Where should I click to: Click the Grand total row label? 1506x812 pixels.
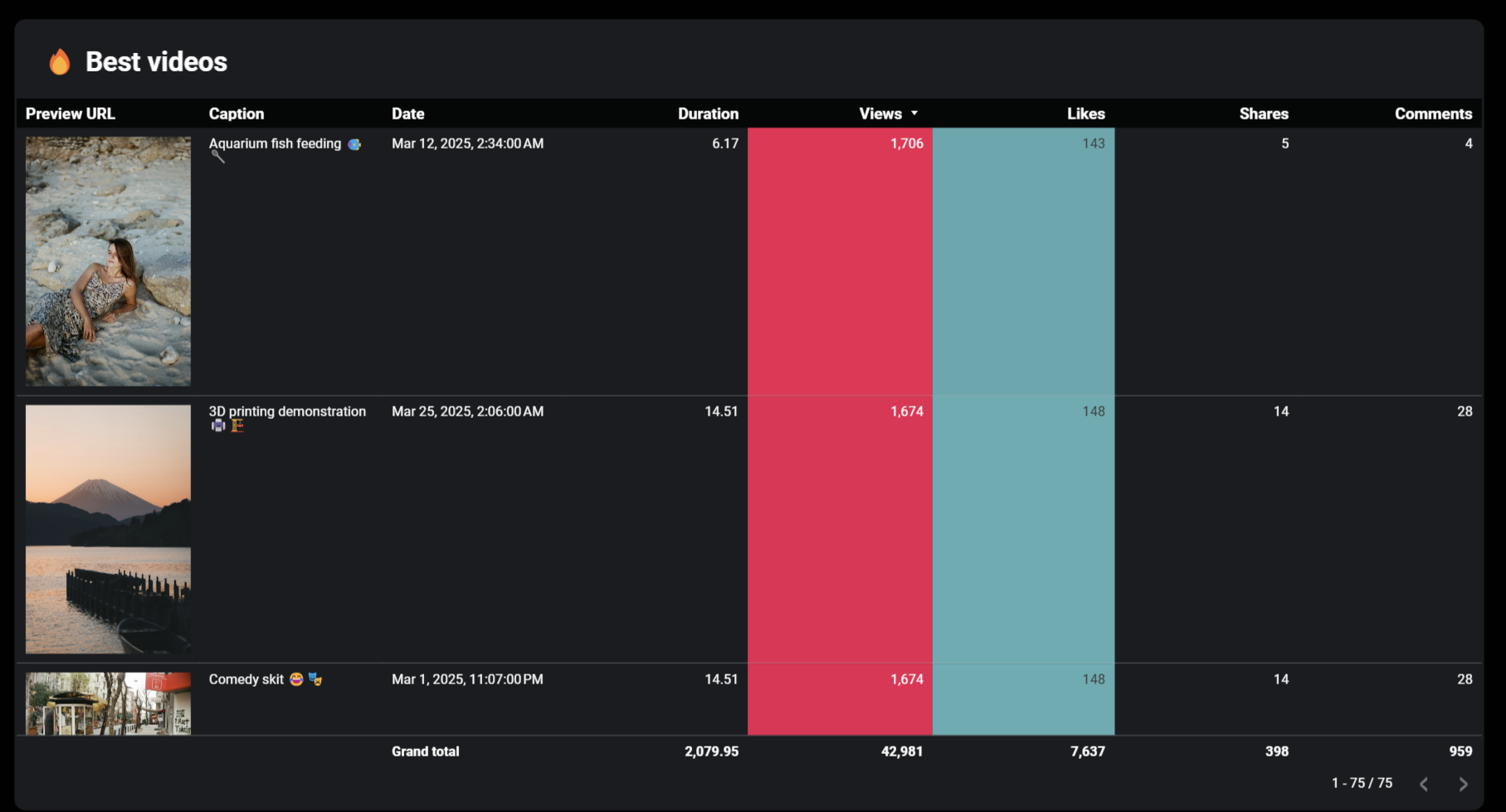[425, 751]
